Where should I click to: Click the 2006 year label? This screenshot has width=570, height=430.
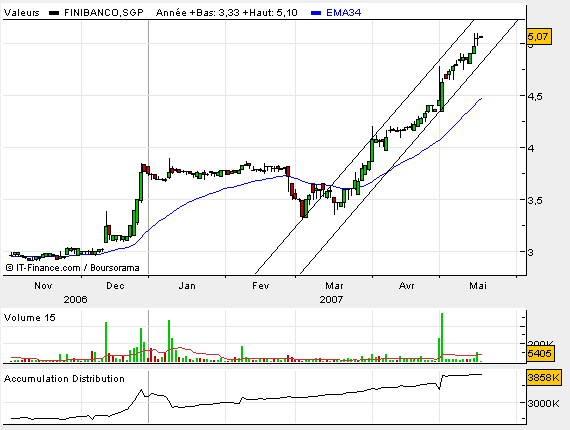[x=76, y=300]
